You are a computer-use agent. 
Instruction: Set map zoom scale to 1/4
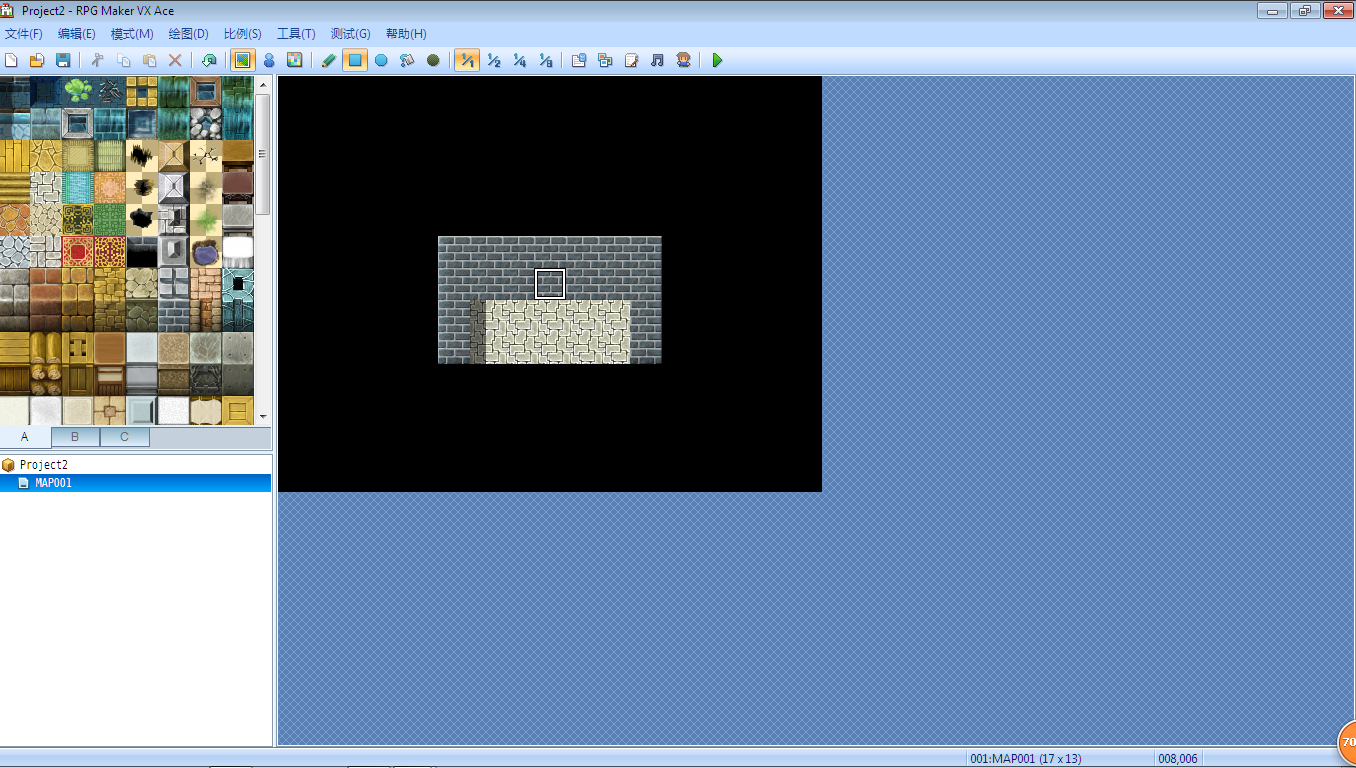coord(520,60)
